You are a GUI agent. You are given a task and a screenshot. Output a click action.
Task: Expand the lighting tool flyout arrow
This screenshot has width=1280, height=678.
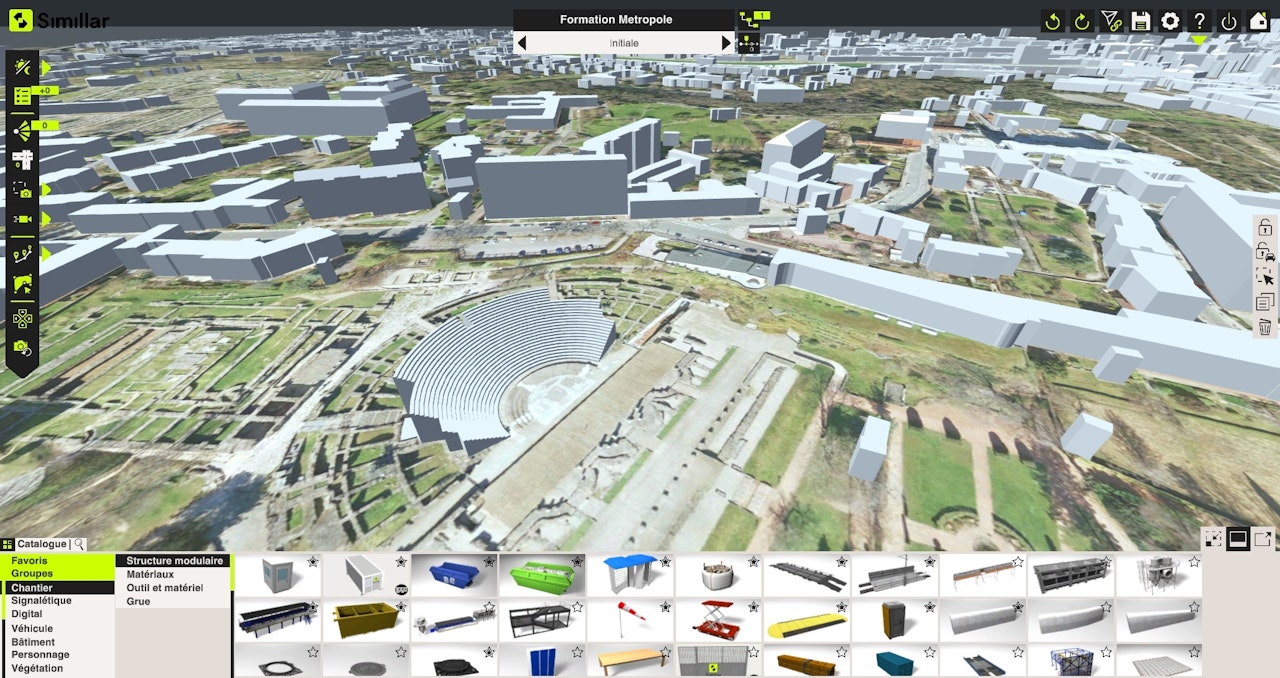tap(45, 67)
